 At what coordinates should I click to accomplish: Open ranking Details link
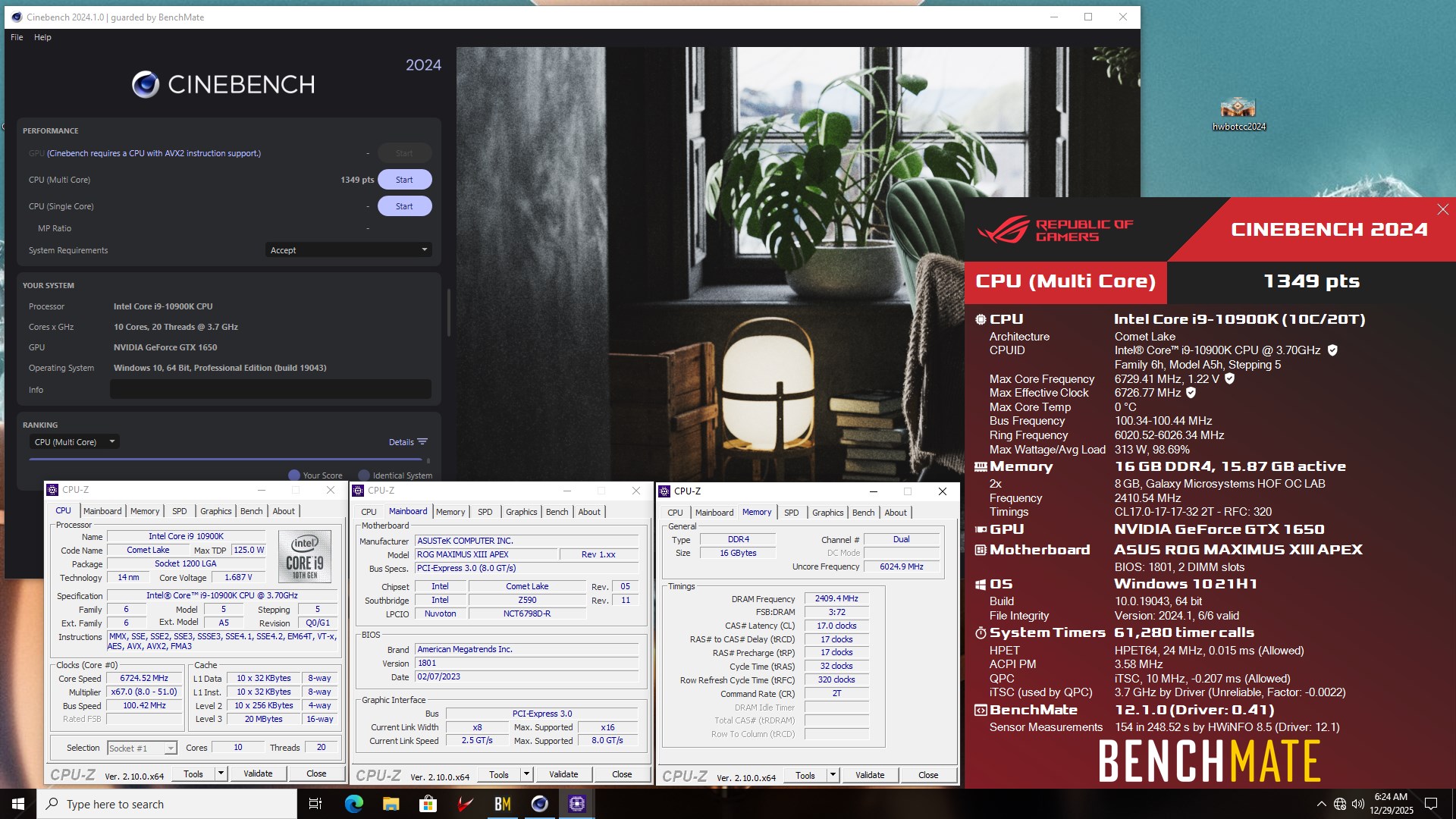tap(401, 442)
